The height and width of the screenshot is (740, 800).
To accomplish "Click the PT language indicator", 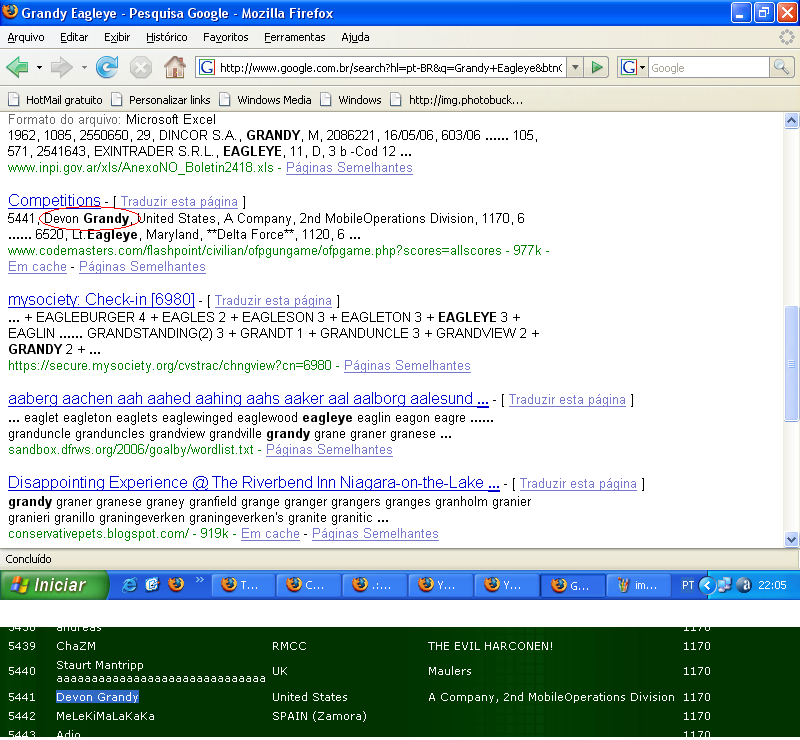I will 688,585.
